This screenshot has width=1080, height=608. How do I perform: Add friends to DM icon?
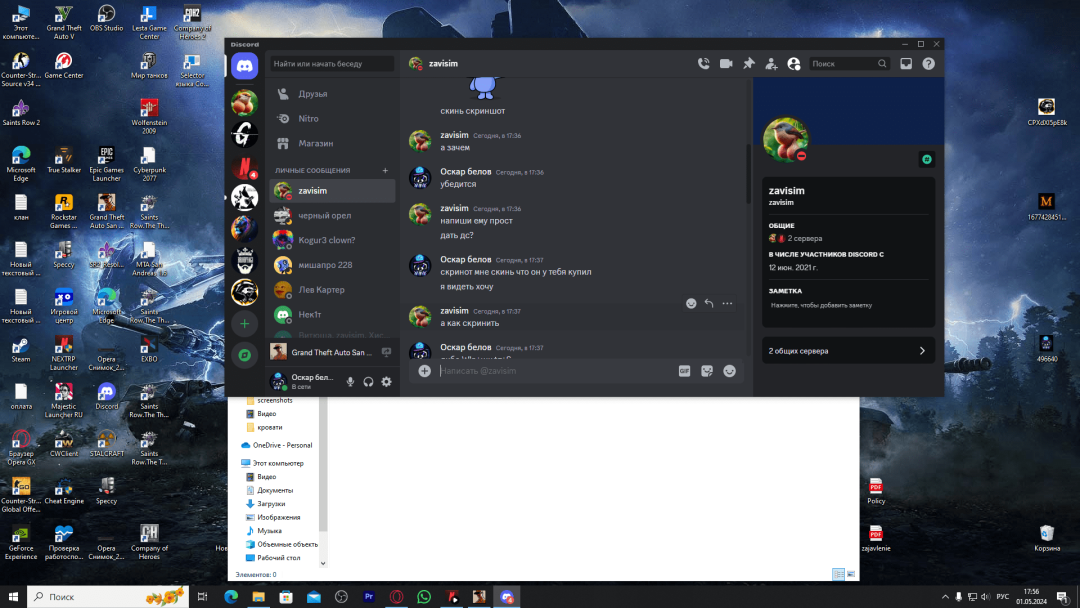(771, 63)
